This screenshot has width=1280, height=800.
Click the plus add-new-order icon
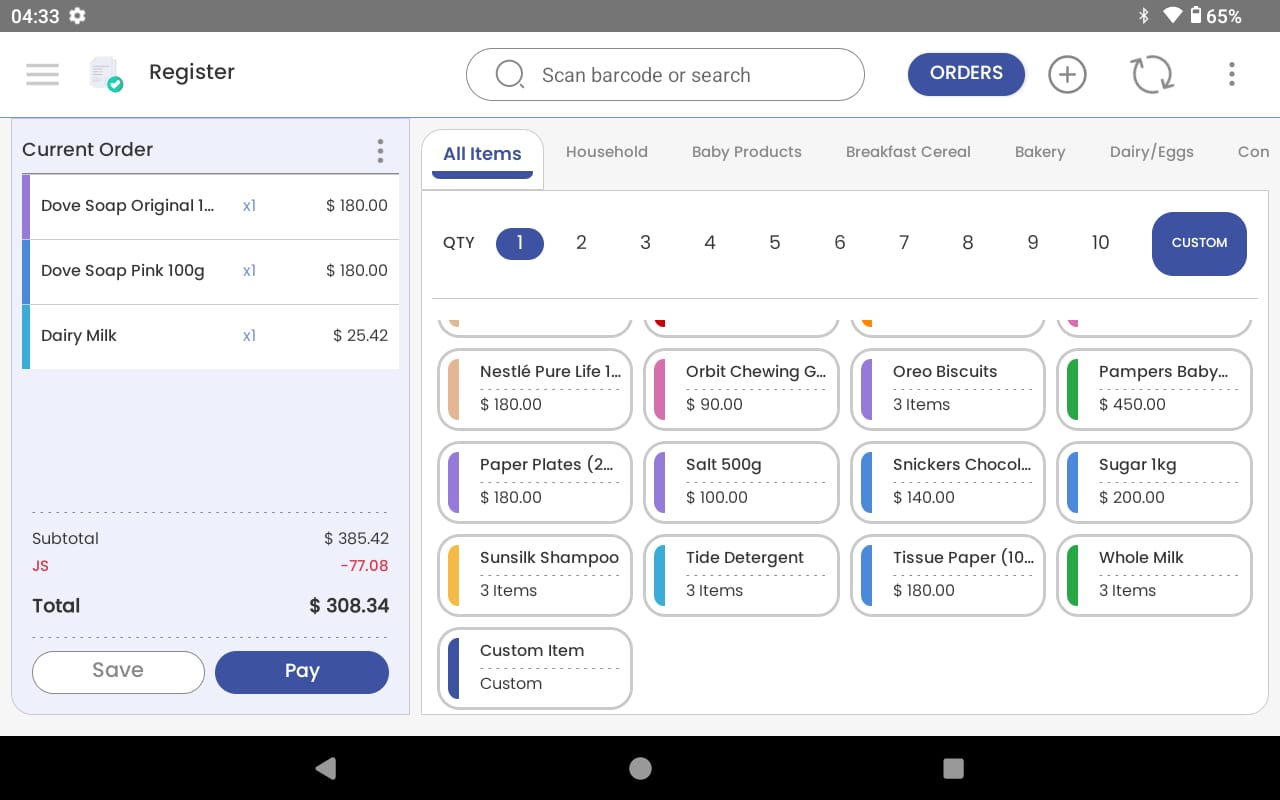pos(1067,74)
